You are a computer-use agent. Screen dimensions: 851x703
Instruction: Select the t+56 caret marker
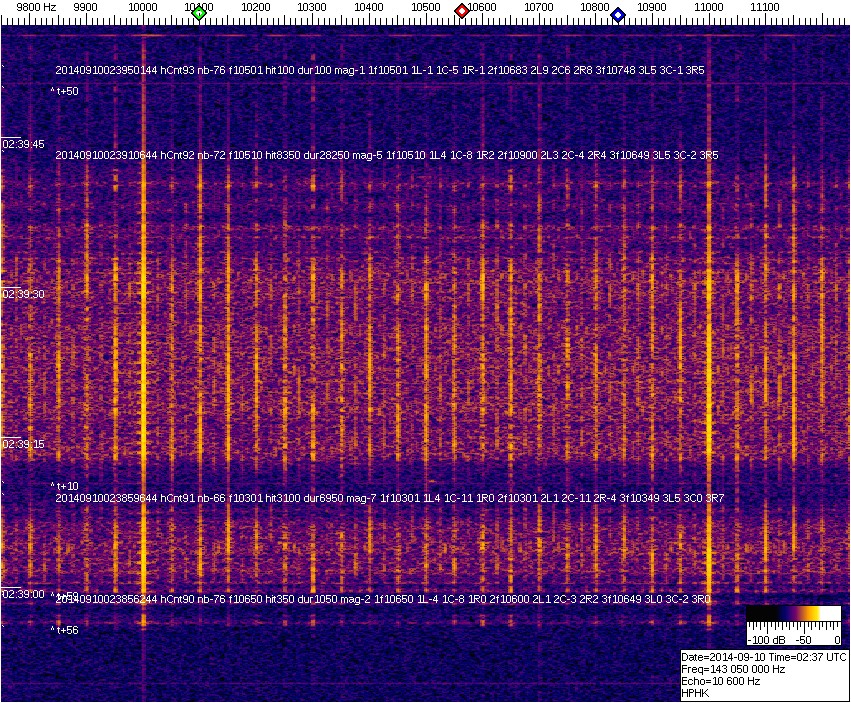click(65, 630)
